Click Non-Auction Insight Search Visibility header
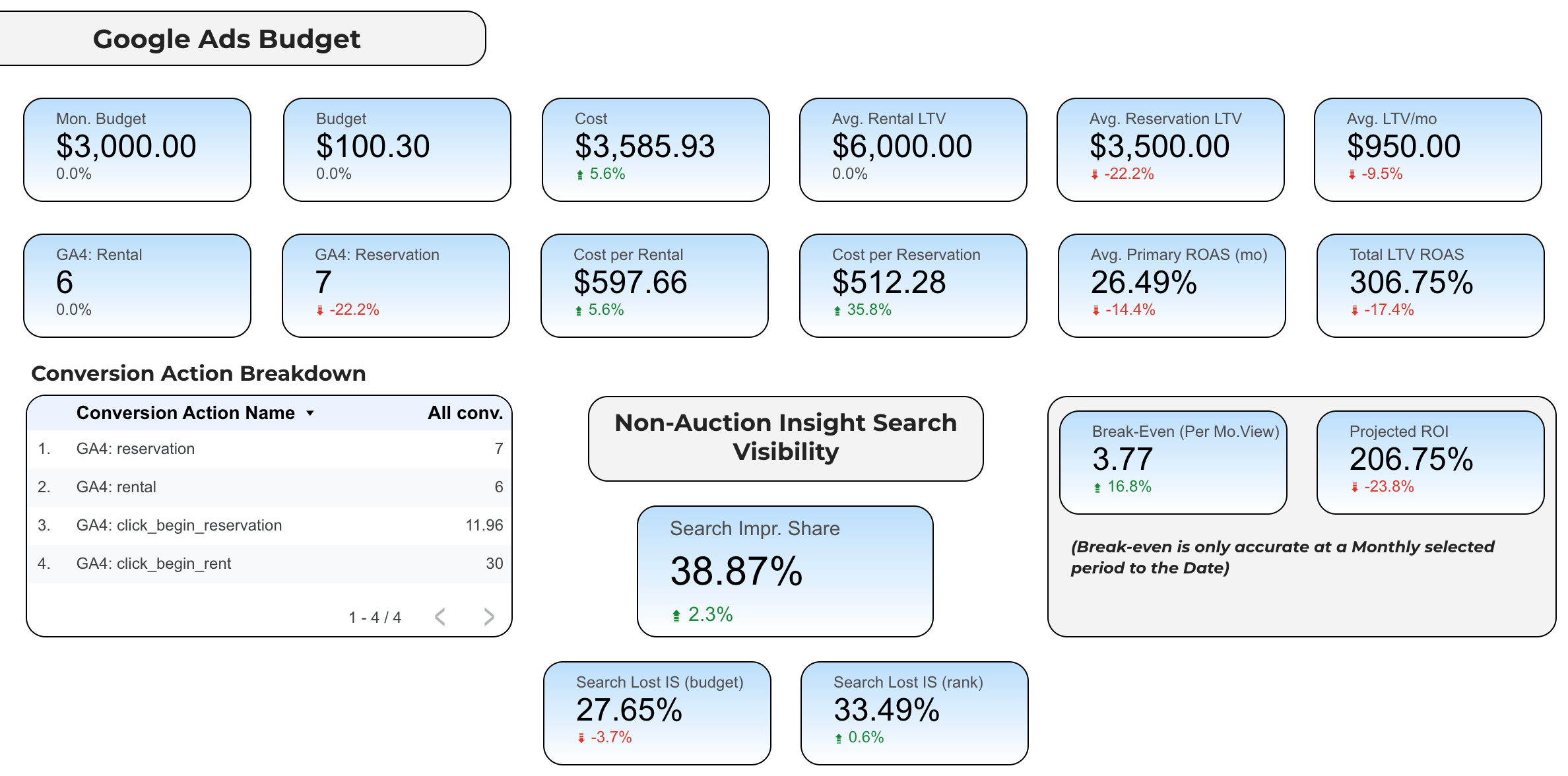This screenshot has height=776, width=1568. coord(785,437)
